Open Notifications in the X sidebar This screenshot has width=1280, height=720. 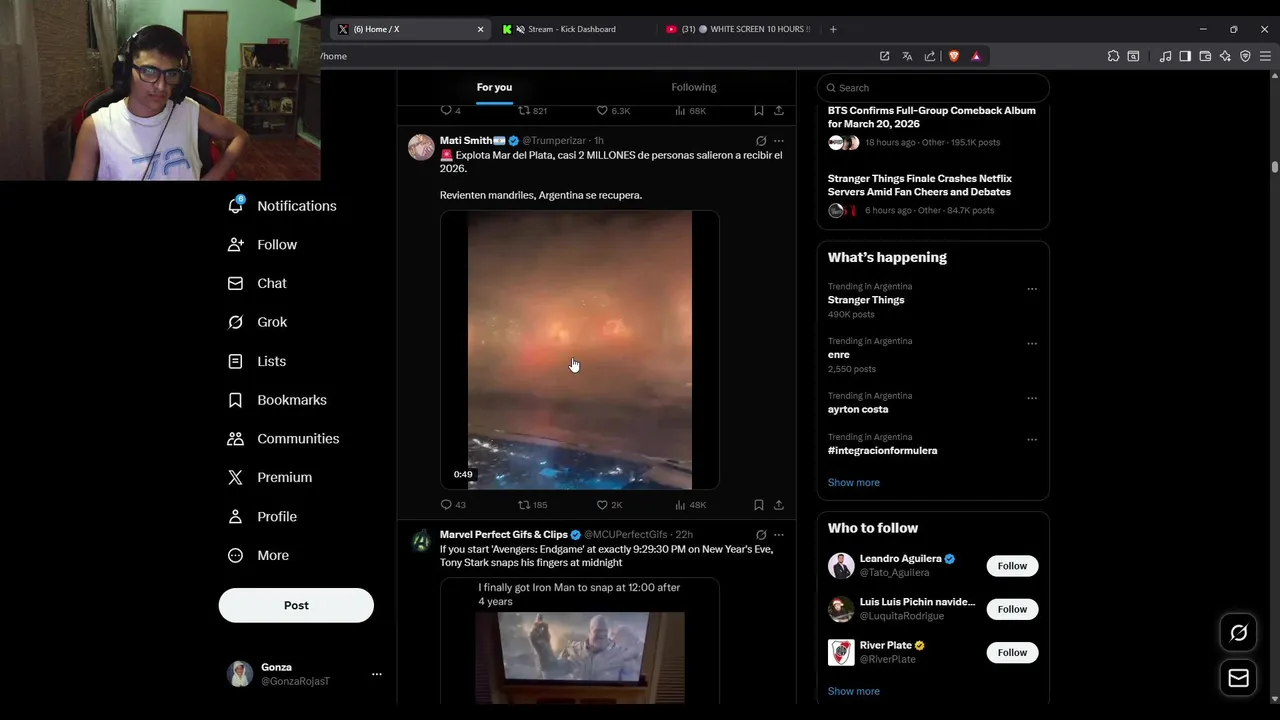coord(282,206)
